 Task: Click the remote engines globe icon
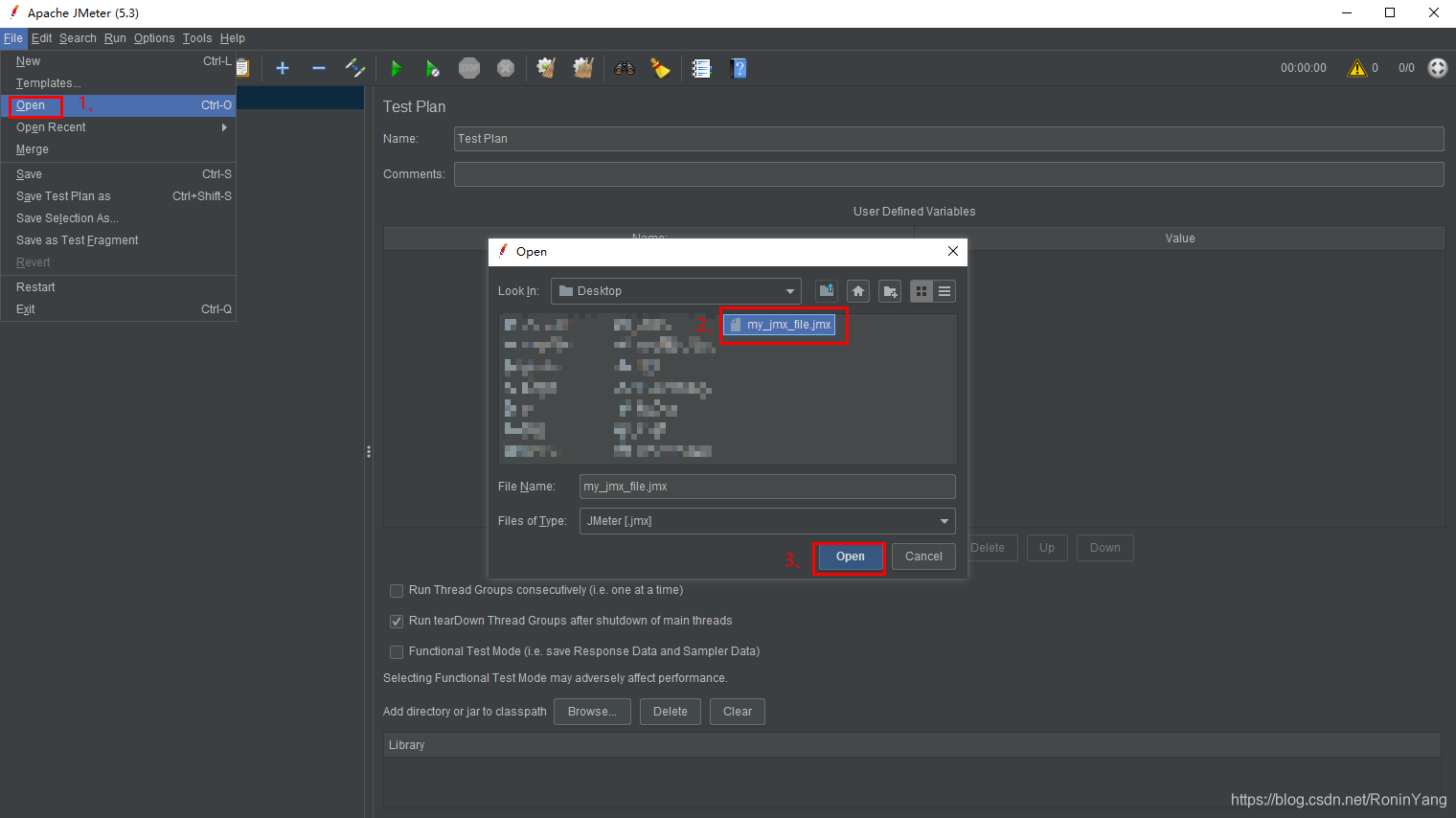click(x=1438, y=68)
